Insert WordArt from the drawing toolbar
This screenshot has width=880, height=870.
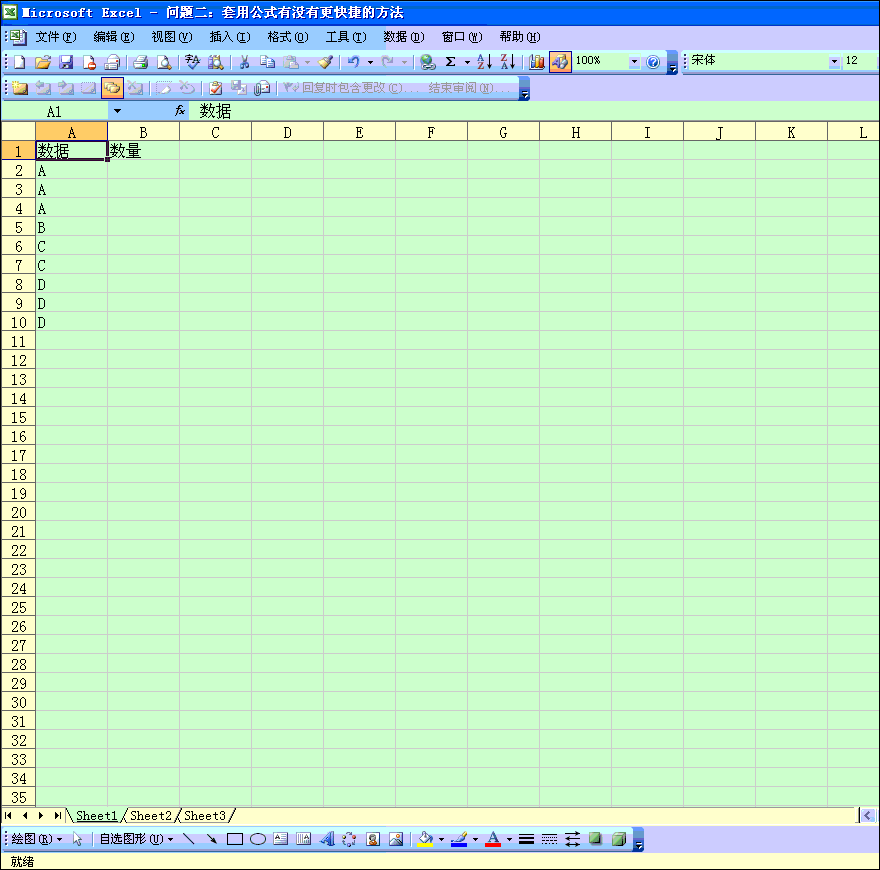coord(327,839)
